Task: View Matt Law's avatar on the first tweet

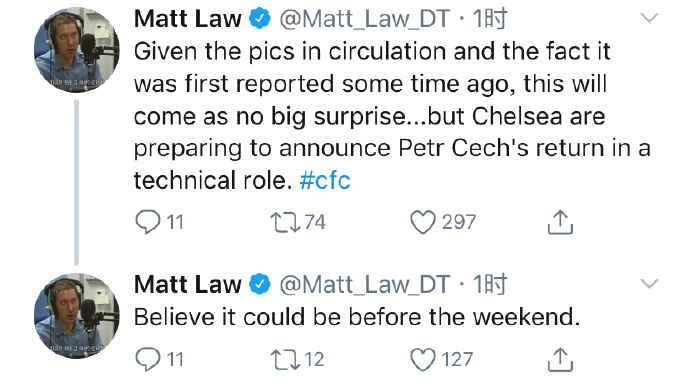Action: (x=77, y=50)
